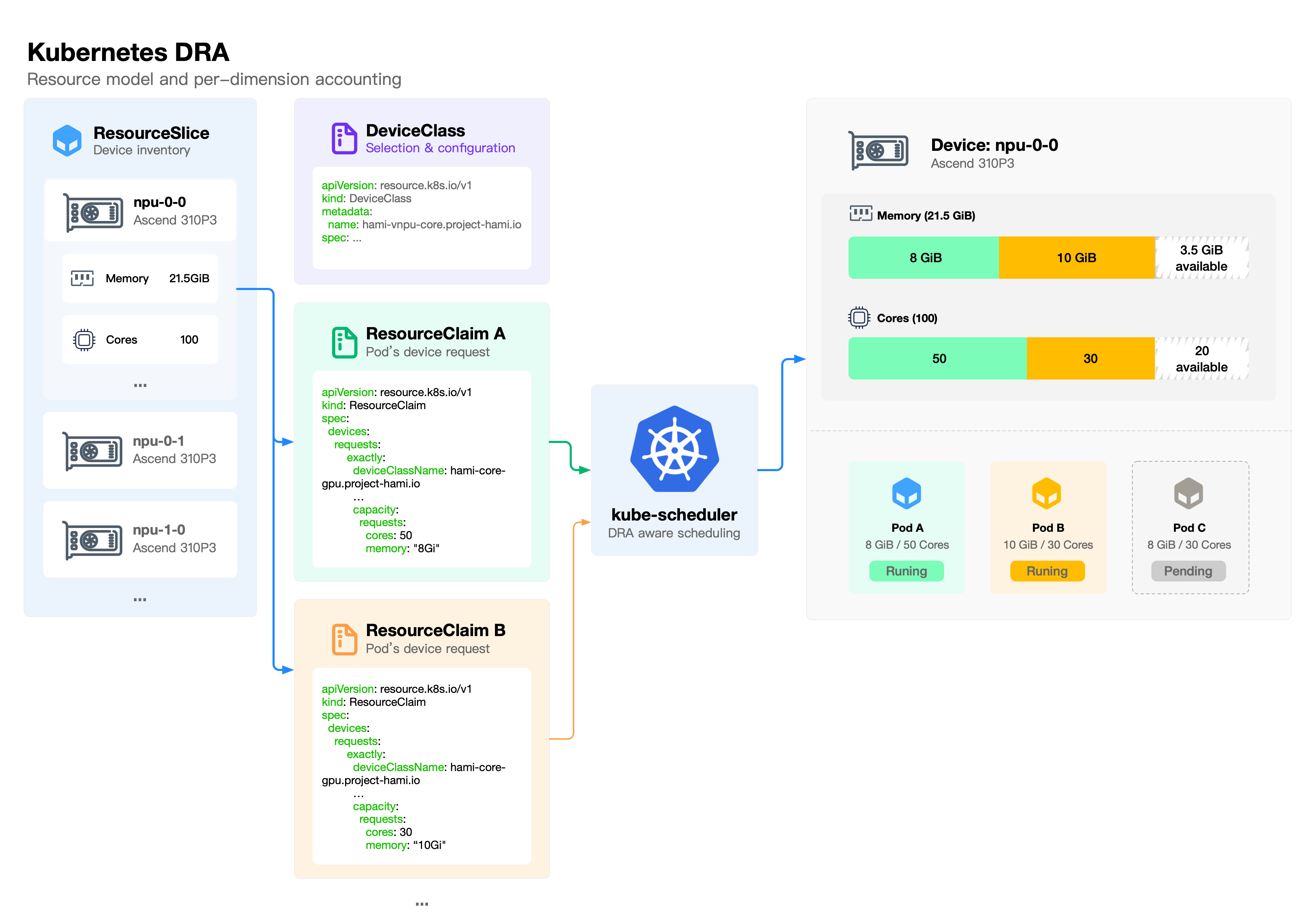Click the Kubernetes helm wheel logo
This screenshot has height=924, width=1310.
(x=674, y=449)
